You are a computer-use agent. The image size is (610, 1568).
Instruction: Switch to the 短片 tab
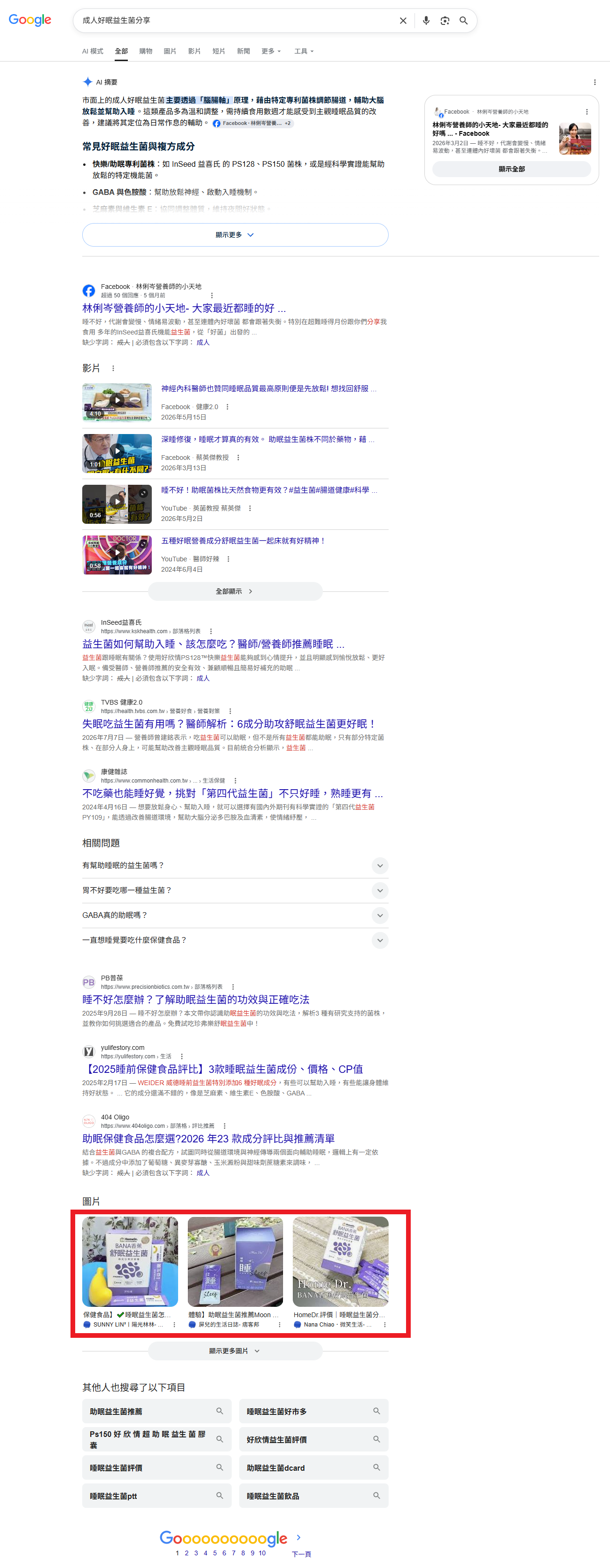[x=219, y=51]
